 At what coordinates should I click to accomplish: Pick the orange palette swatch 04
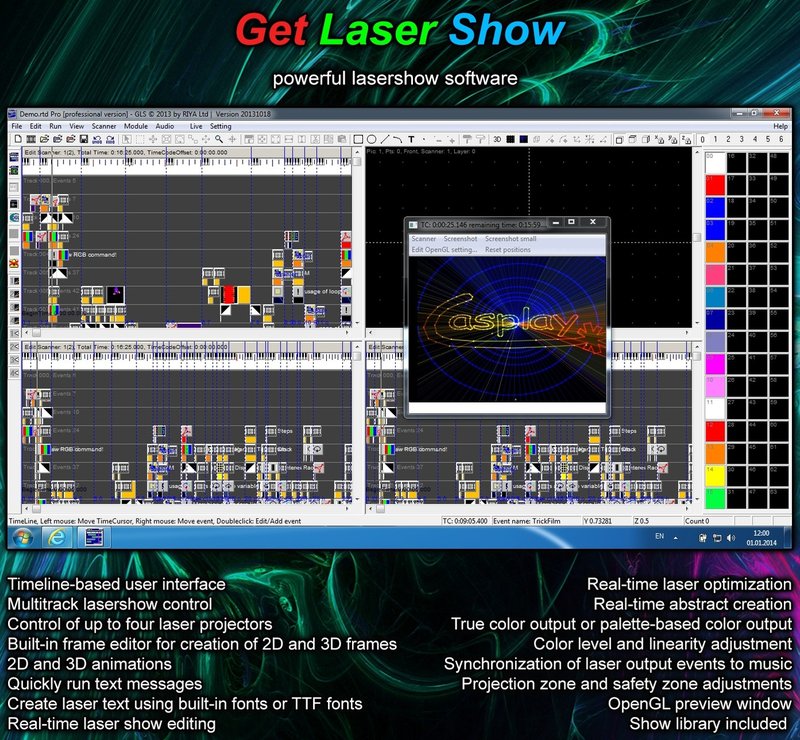click(715, 252)
